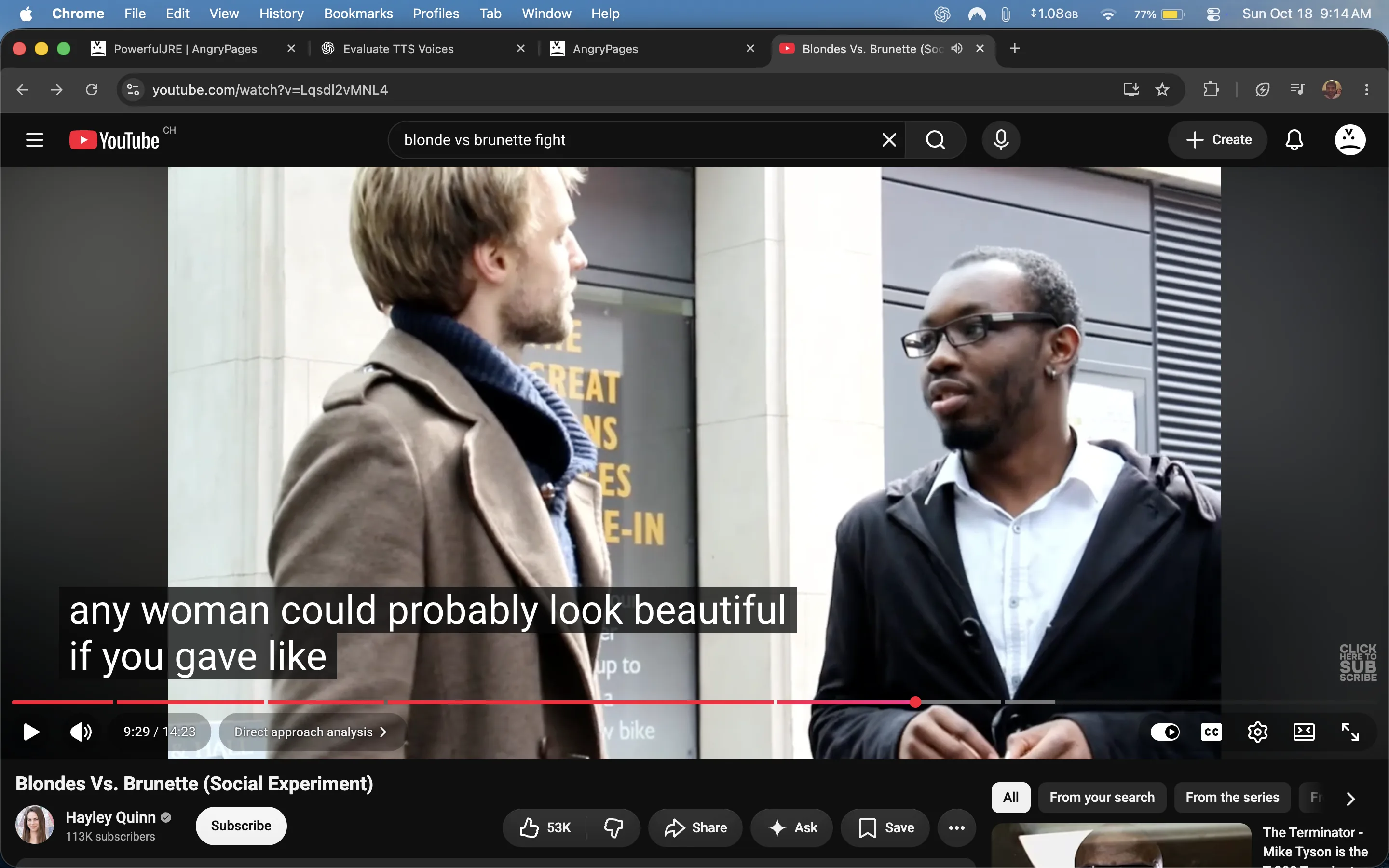1389x868 pixels.
Task: Start voice search with microphone icon
Action: [x=1000, y=139]
